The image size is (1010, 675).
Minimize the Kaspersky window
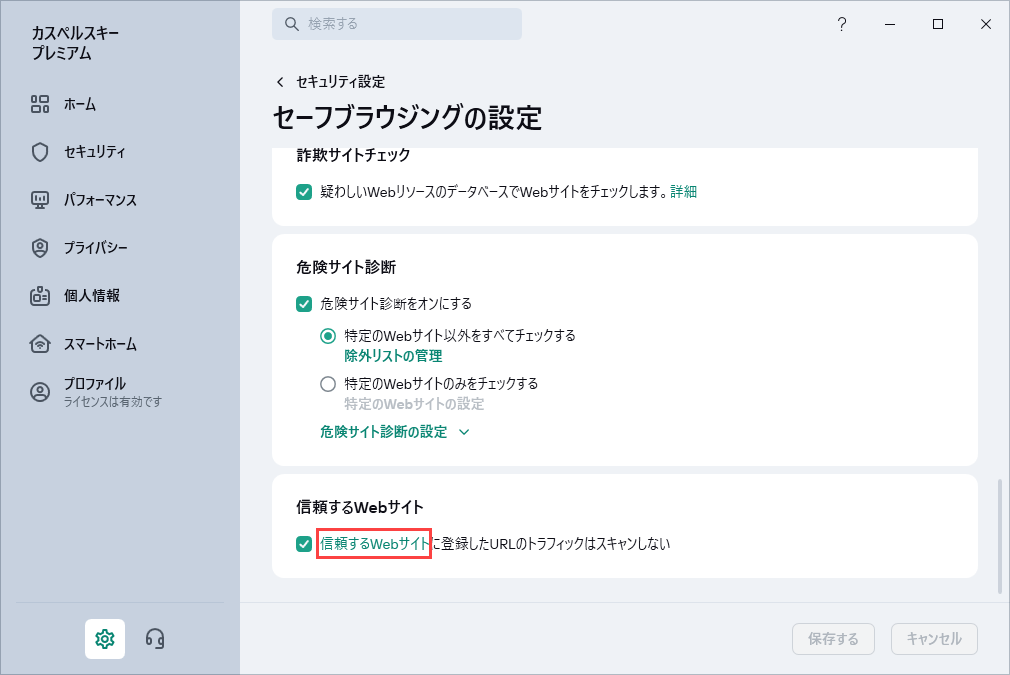[x=890, y=24]
